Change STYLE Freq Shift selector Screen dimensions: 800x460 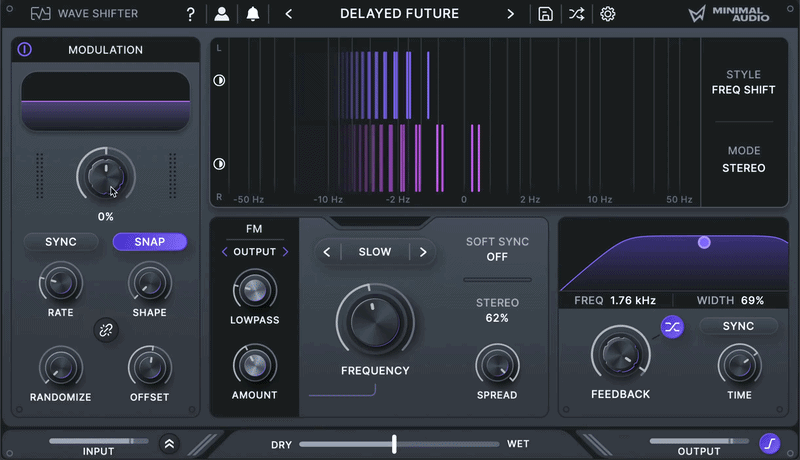[743, 82]
